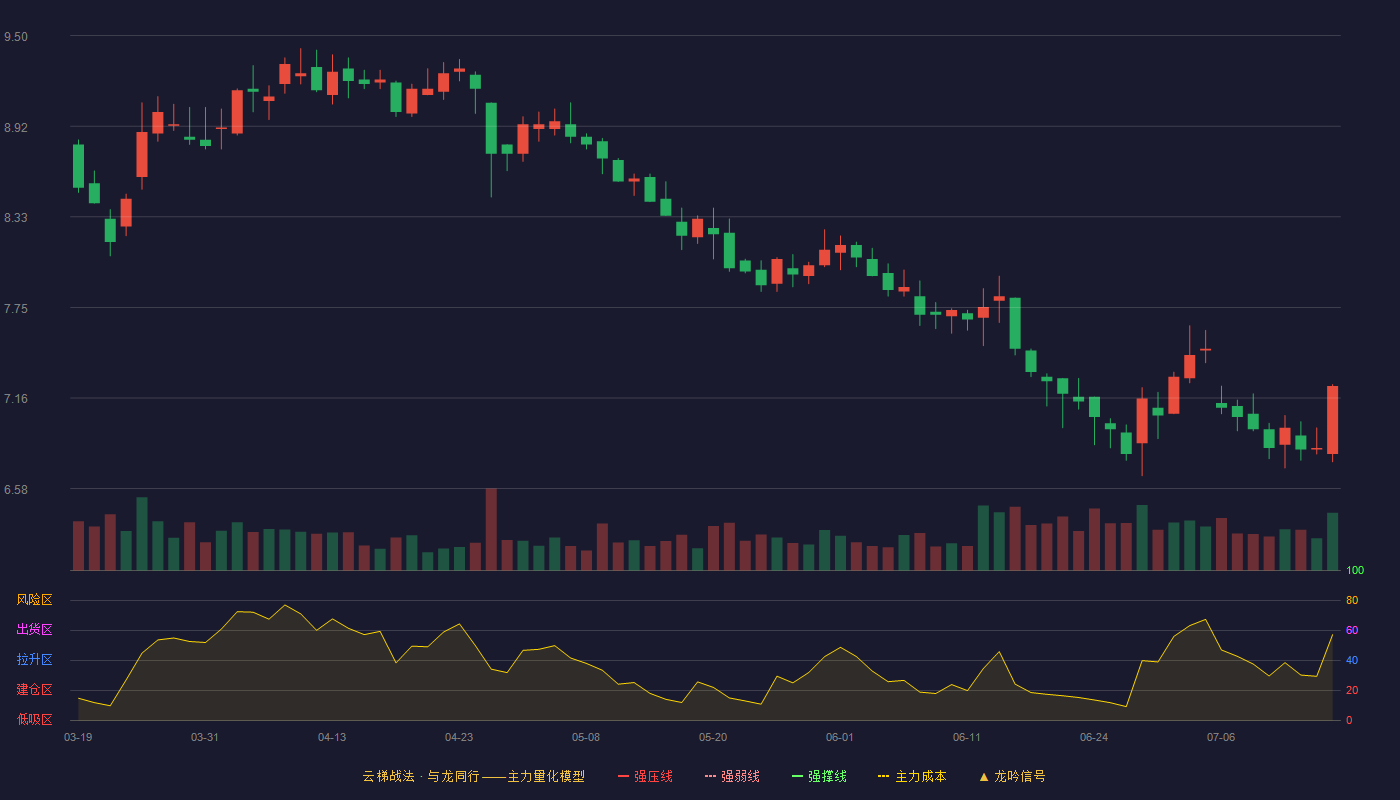The height and width of the screenshot is (800, 1400).
Task: Click the 风险区 zone label
Action: tap(34, 600)
